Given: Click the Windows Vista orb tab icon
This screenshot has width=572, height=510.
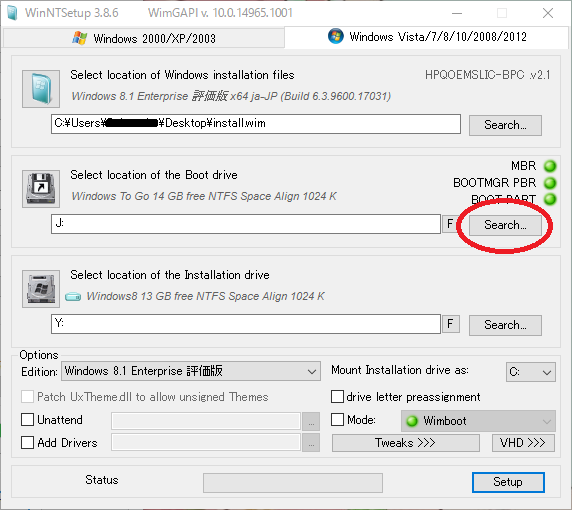Looking at the screenshot, I should (x=336, y=36).
